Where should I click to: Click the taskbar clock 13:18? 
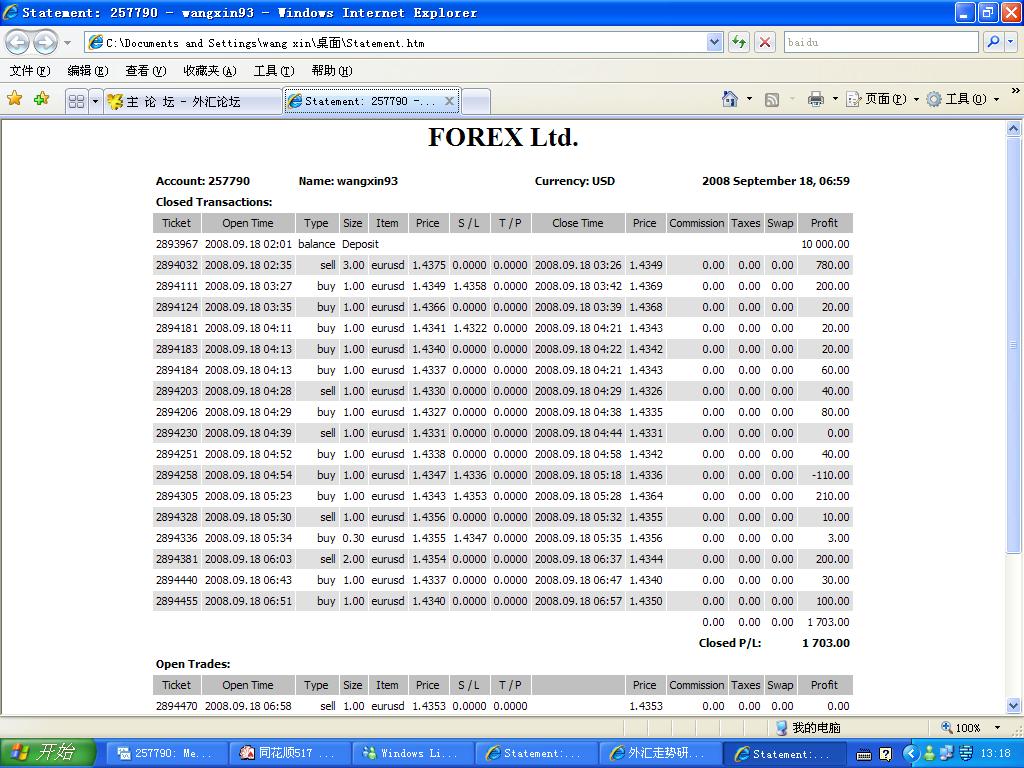pyautogui.click(x=996, y=754)
